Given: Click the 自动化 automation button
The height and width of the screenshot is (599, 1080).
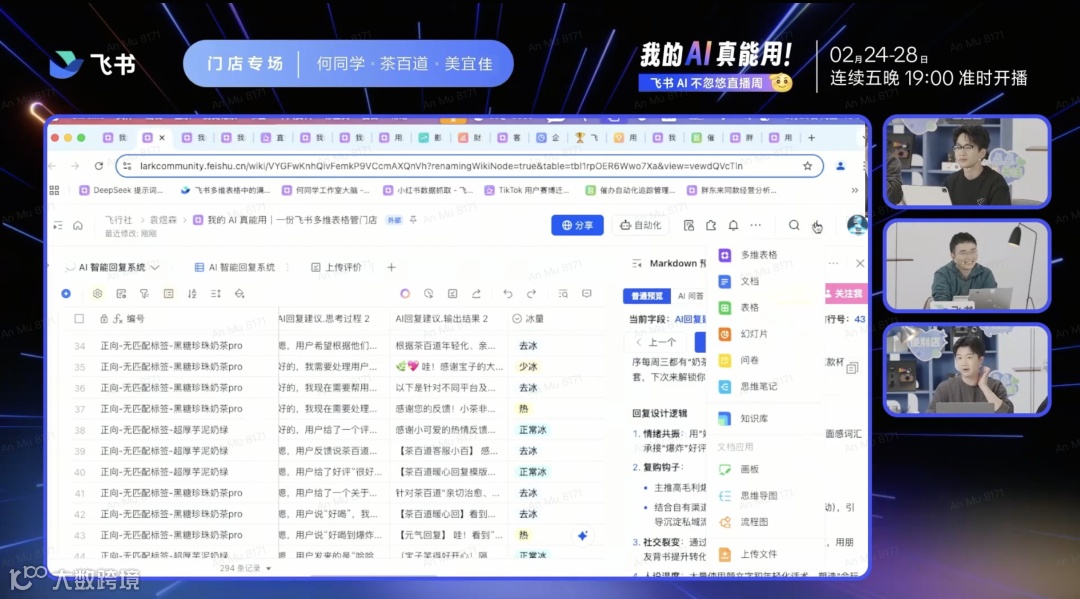Looking at the screenshot, I should [641, 225].
